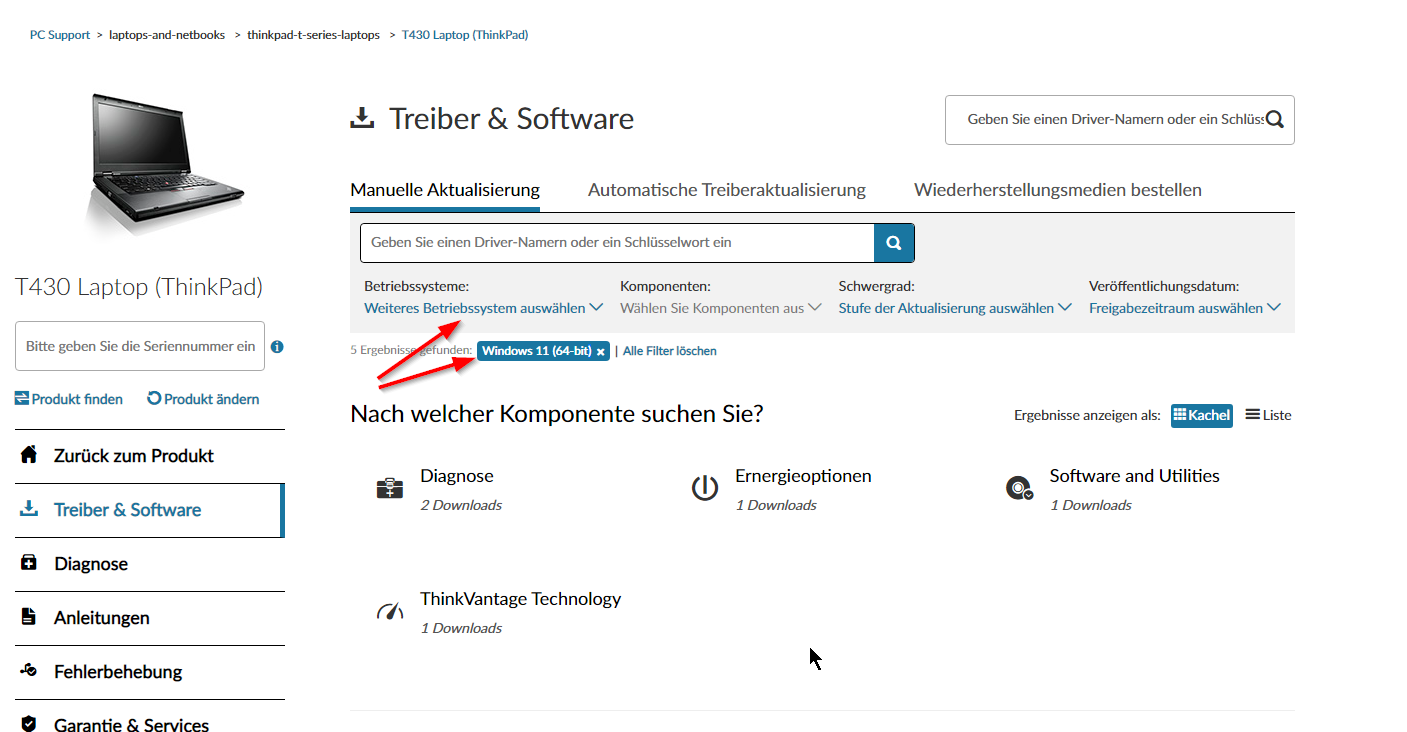The image size is (1407, 732).
Task: Open Diagnose category with 2 Downloads
Action: (457, 476)
